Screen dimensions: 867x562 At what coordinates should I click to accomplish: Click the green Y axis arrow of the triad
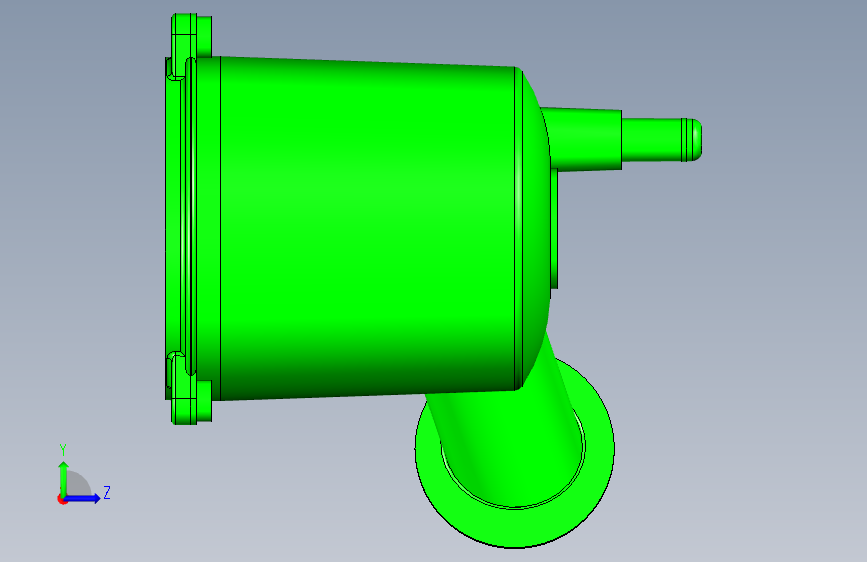63,478
